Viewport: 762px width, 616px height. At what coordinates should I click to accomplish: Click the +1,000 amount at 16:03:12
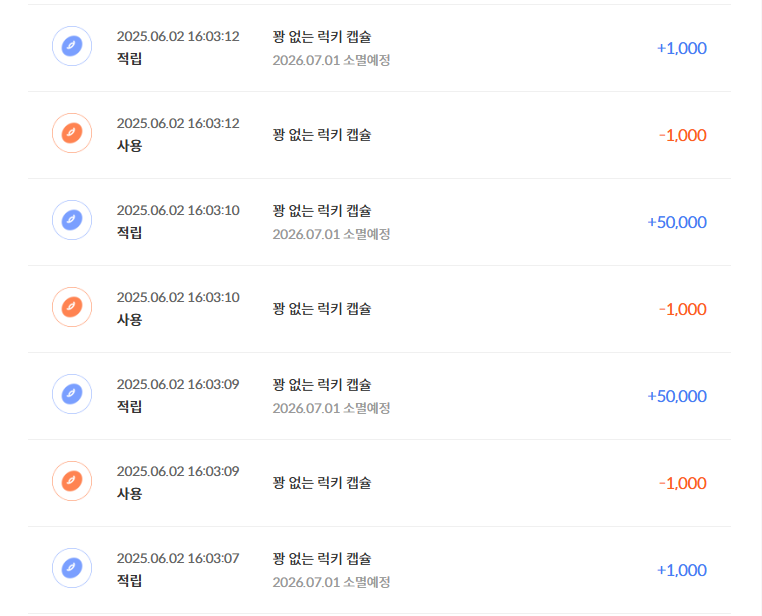pos(681,48)
